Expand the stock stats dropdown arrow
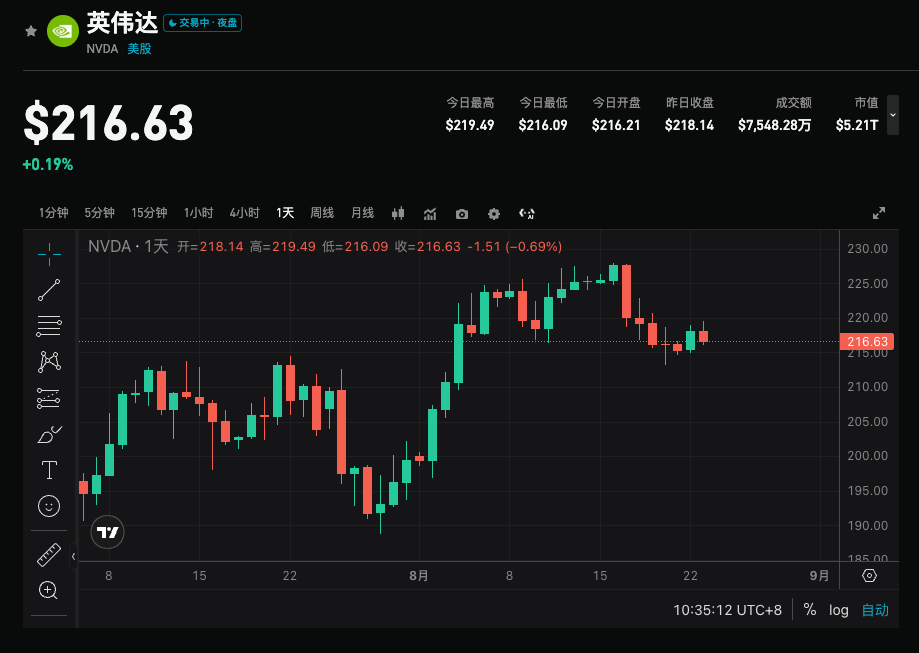The width and height of the screenshot is (919, 653). [893, 115]
